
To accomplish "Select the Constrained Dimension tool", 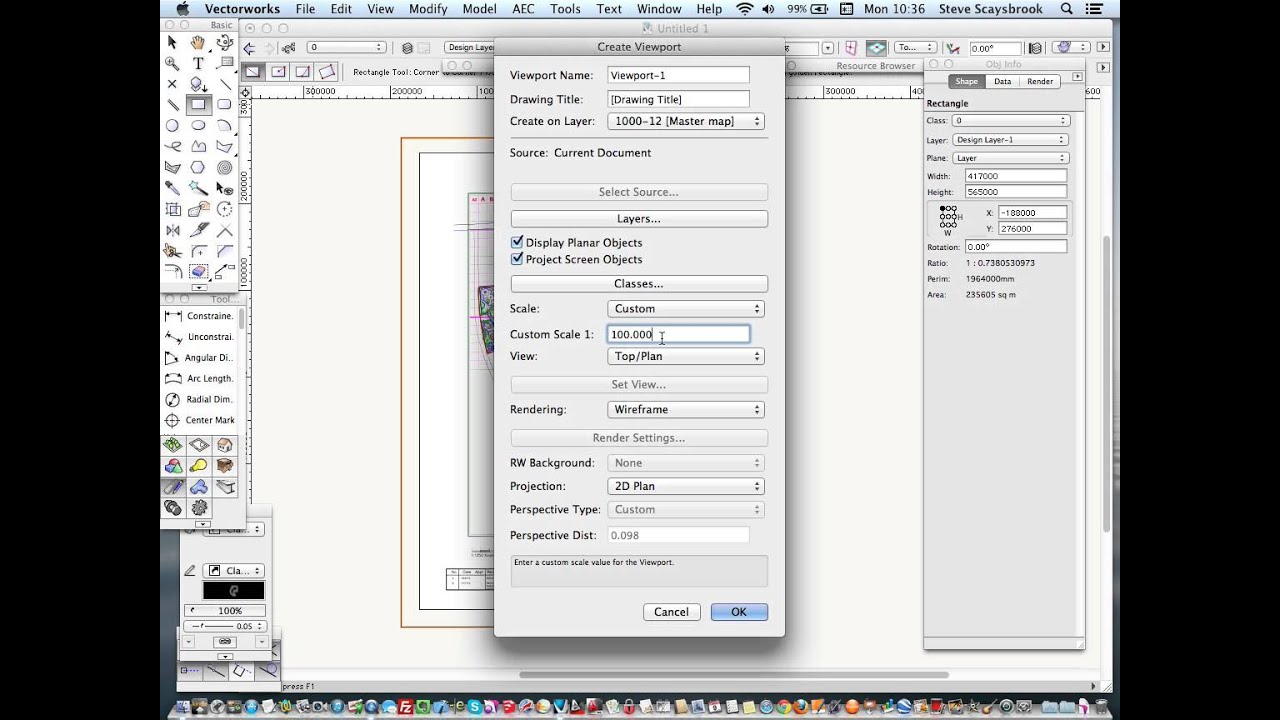I will click(x=200, y=316).
